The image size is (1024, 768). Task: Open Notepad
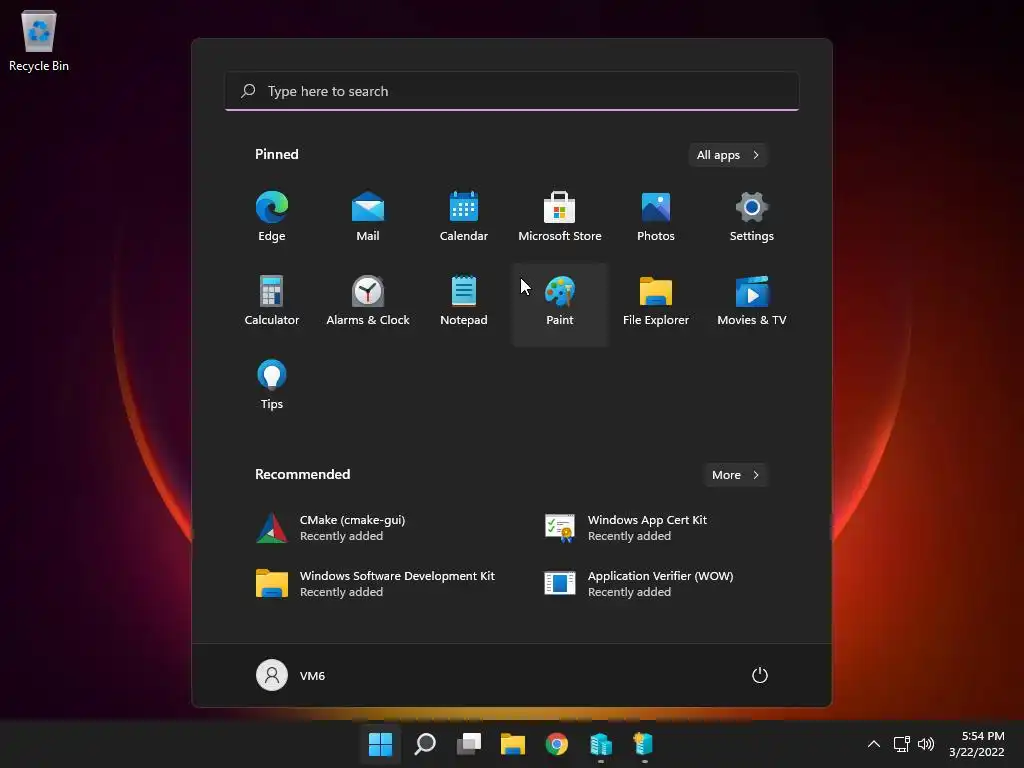pyautogui.click(x=464, y=301)
